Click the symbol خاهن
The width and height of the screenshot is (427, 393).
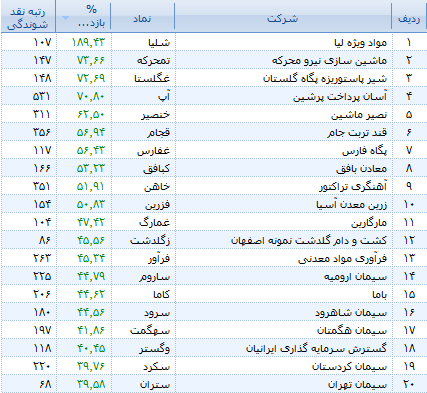click(x=157, y=187)
